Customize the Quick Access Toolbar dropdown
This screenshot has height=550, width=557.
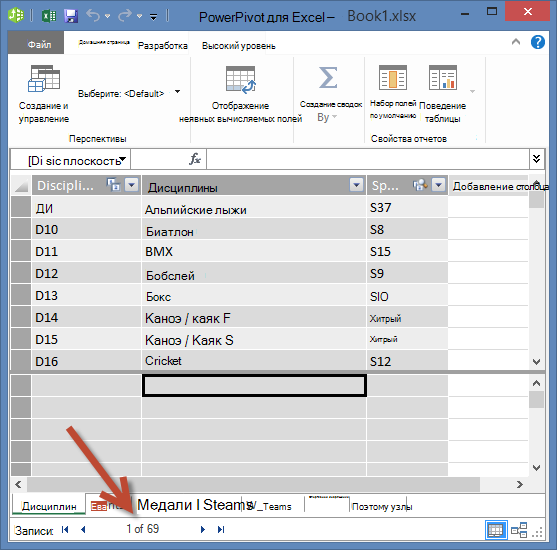pyautogui.click(x=153, y=17)
